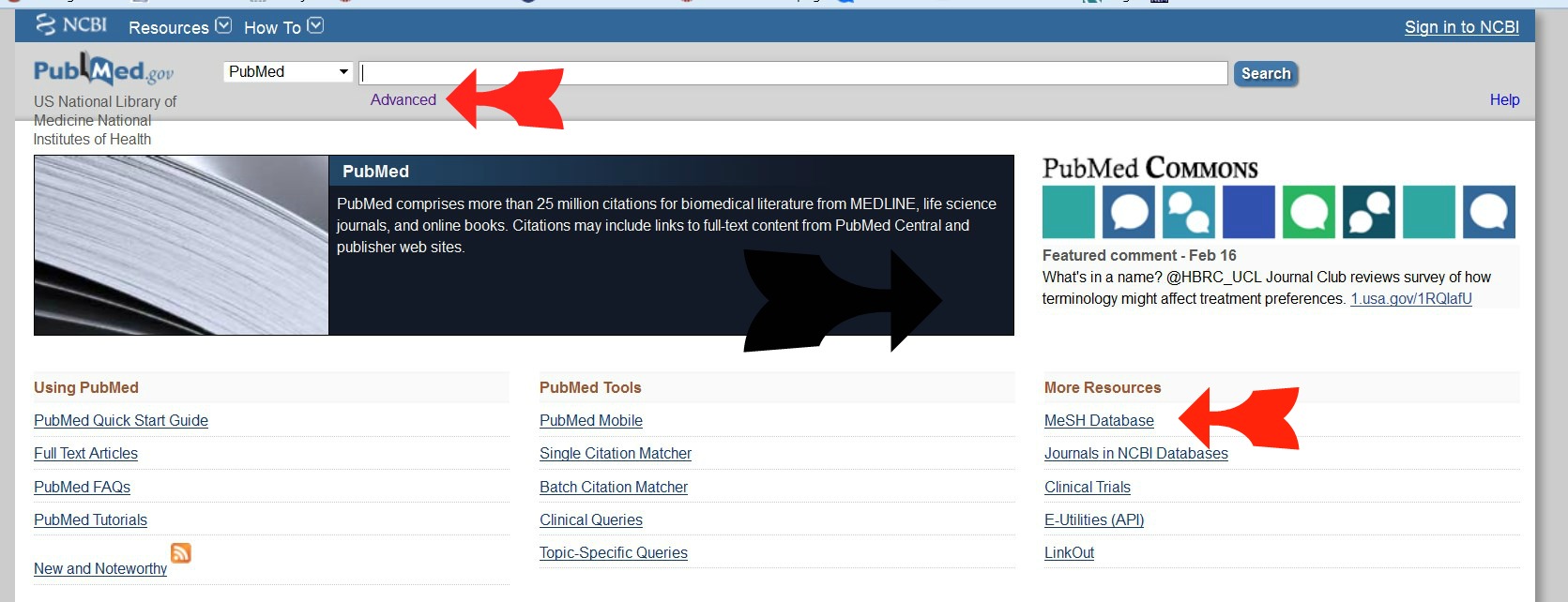Viewport: 1568px width, 602px height.
Task: Click the first teal PubMed Commons tile
Action: coord(1069,212)
